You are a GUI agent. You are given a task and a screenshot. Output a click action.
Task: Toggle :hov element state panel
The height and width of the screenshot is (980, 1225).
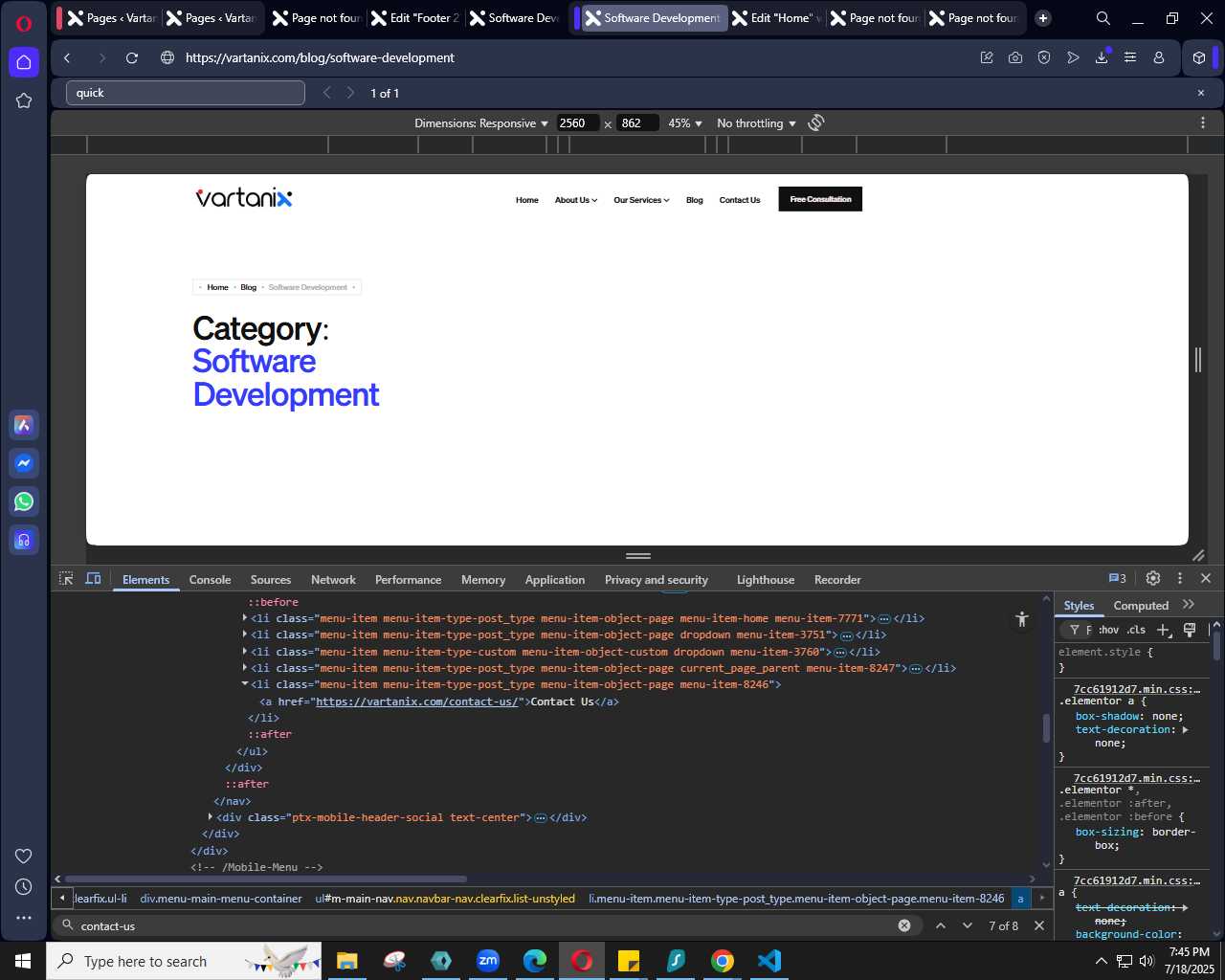1108,630
